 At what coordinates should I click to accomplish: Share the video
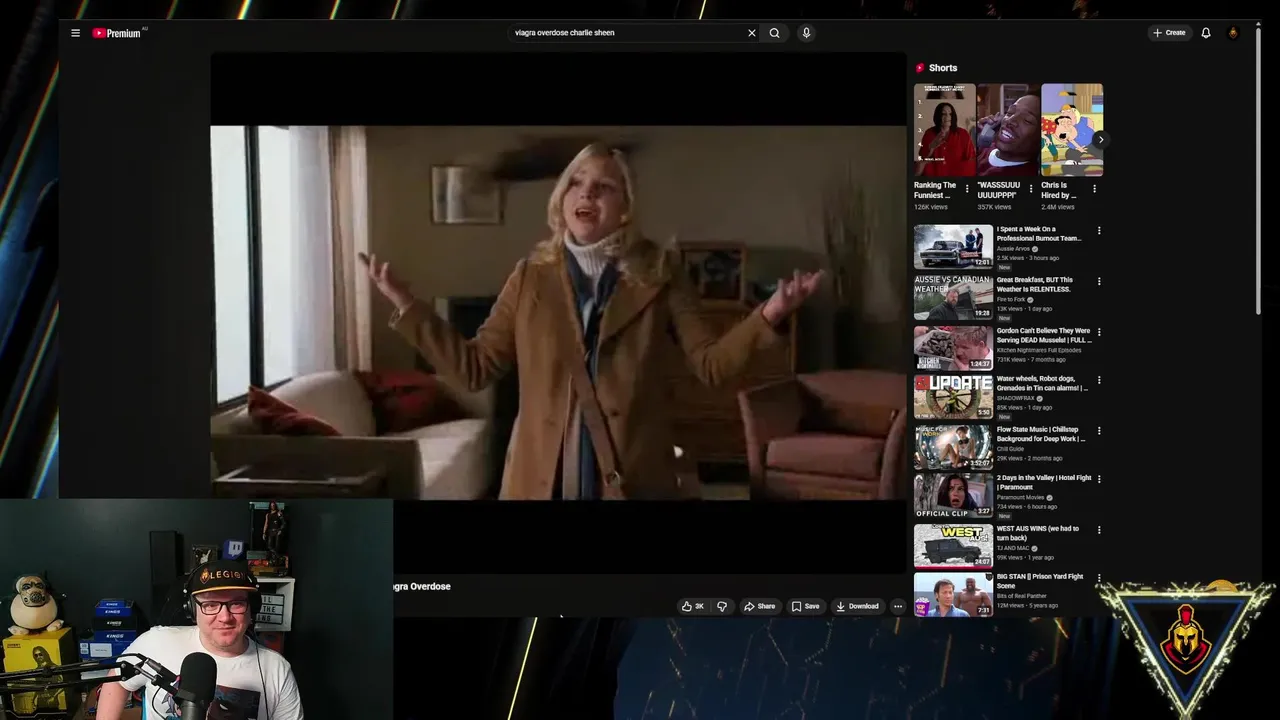(x=759, y=606)
